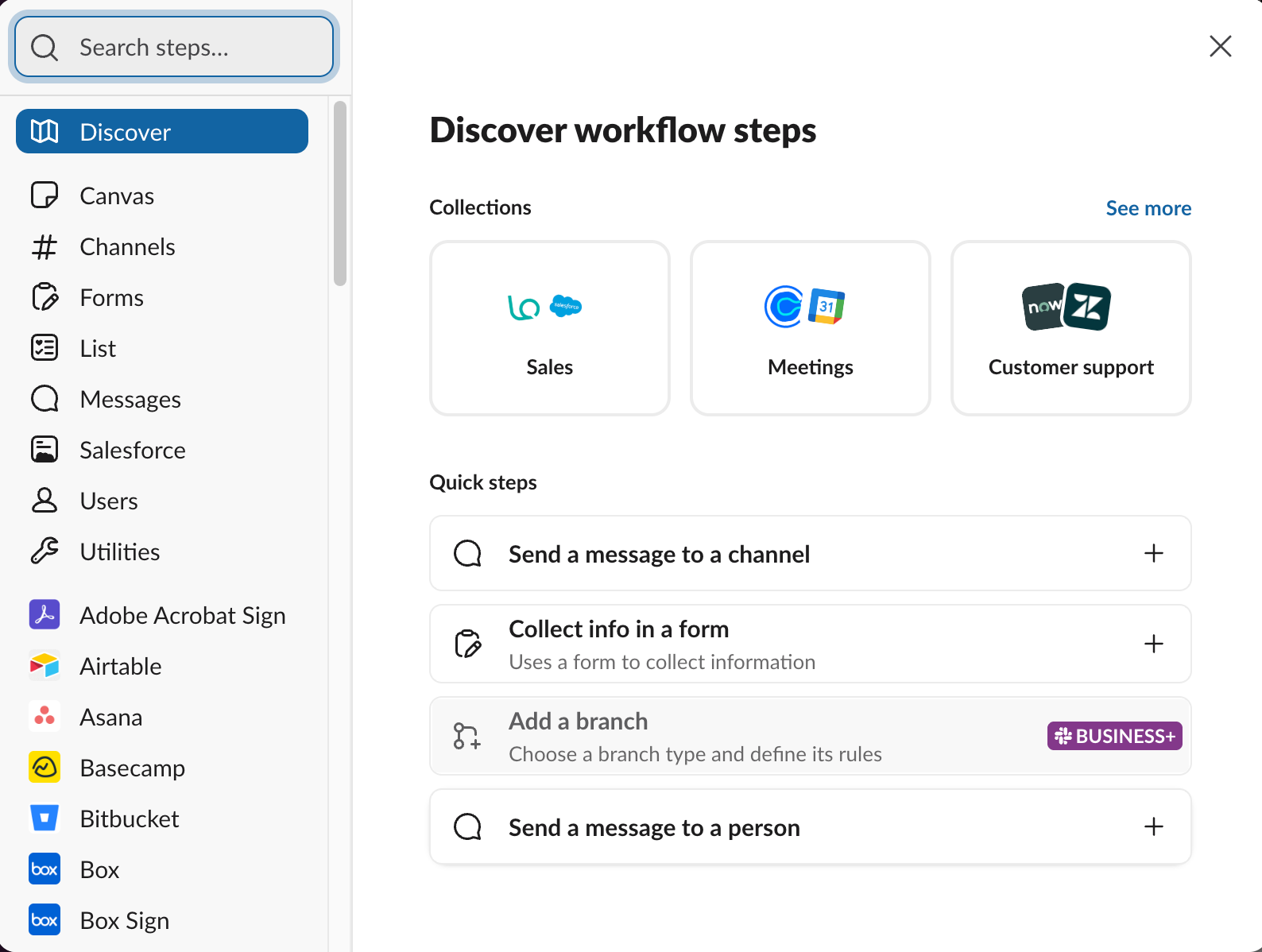Focus the Search steps field
Screen dimensions: 1262x952
coord(174,48)
